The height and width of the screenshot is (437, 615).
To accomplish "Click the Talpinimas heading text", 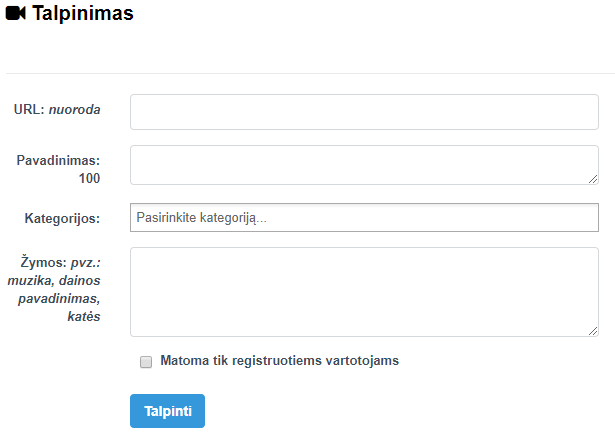I will (83, 14).
